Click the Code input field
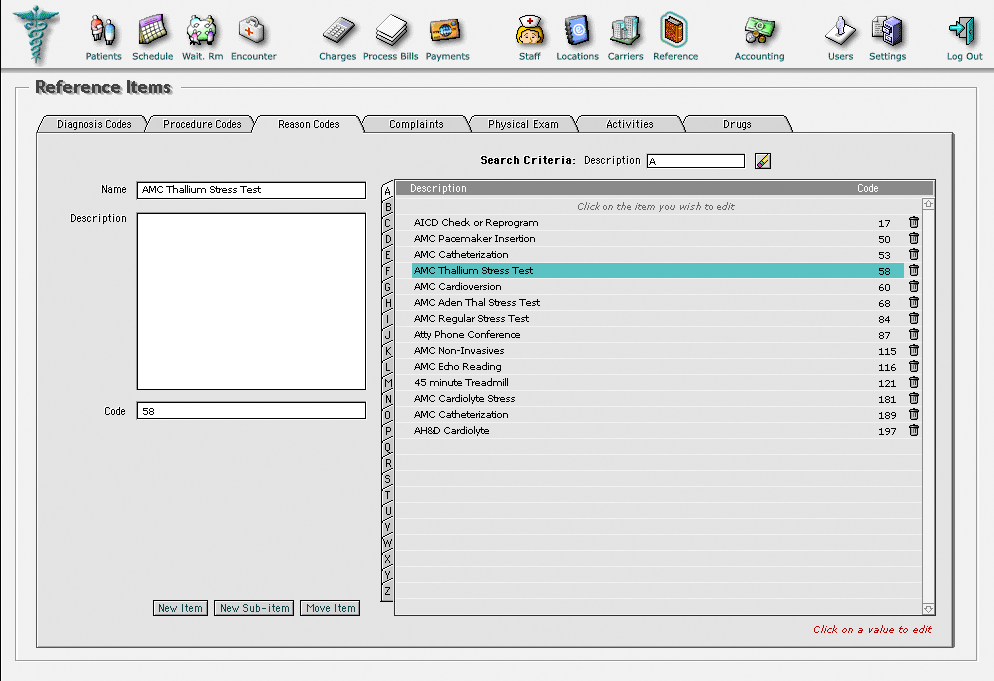 (252, 411)
